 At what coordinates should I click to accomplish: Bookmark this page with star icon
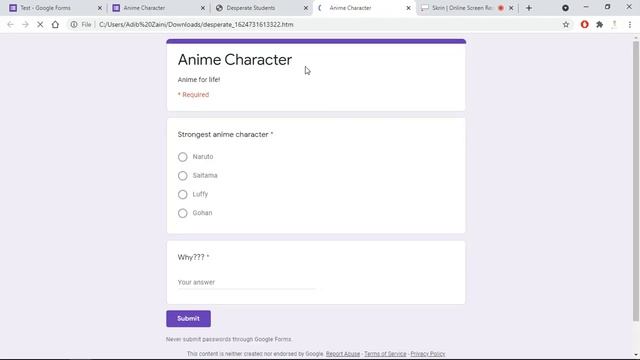click(566, 24)
